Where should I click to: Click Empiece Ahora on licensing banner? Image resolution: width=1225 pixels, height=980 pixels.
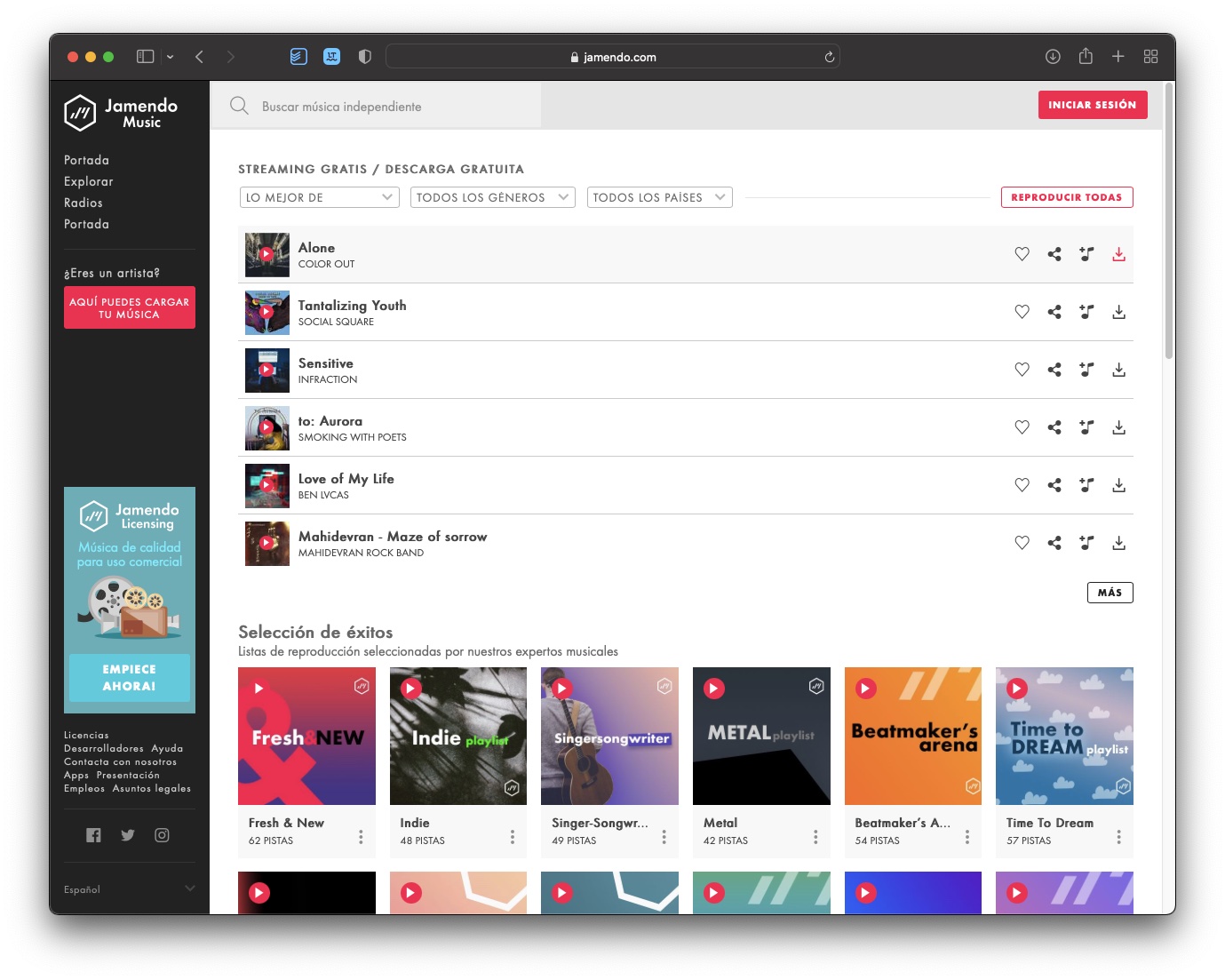click(x=130, y=678)
